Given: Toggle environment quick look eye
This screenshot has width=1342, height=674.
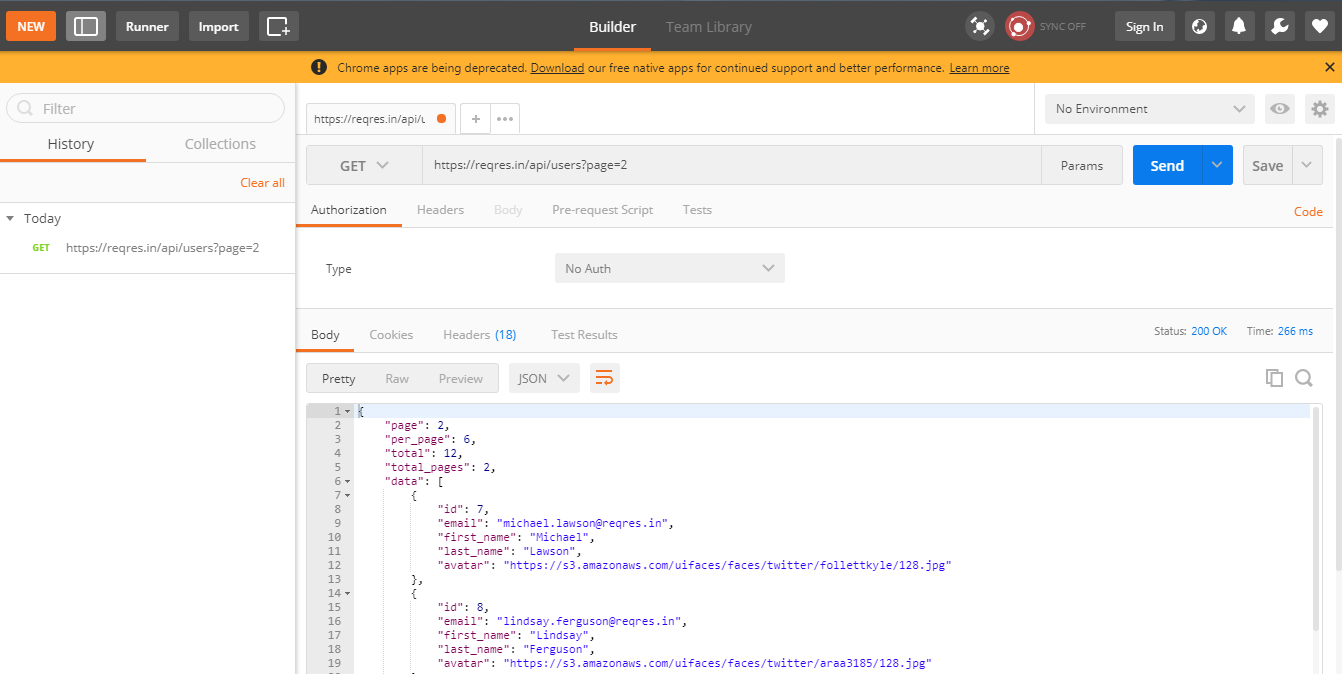Looking at the screenshot, I should (1279, 109).
